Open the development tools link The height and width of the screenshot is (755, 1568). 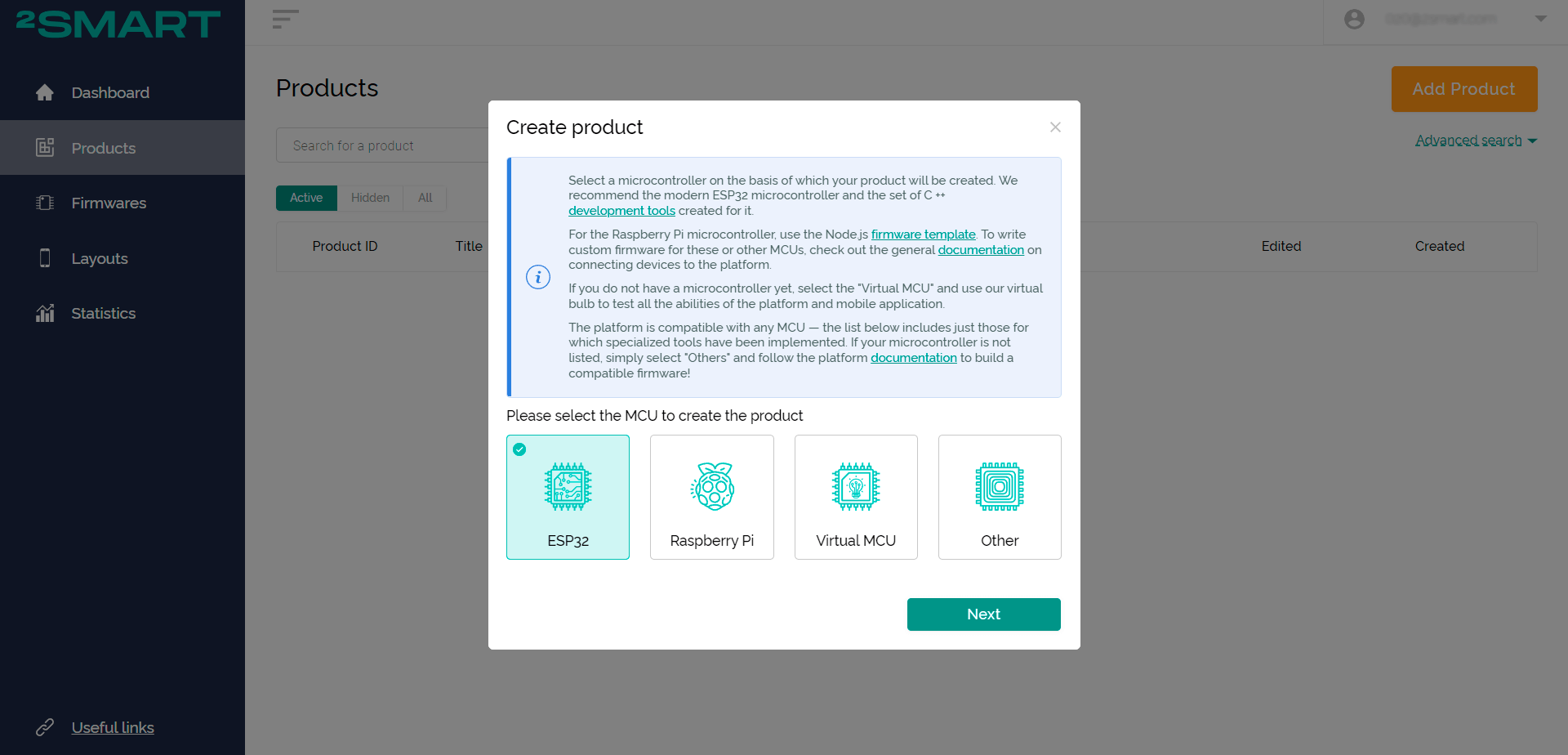pyautogui.click(x=621, y=211)
